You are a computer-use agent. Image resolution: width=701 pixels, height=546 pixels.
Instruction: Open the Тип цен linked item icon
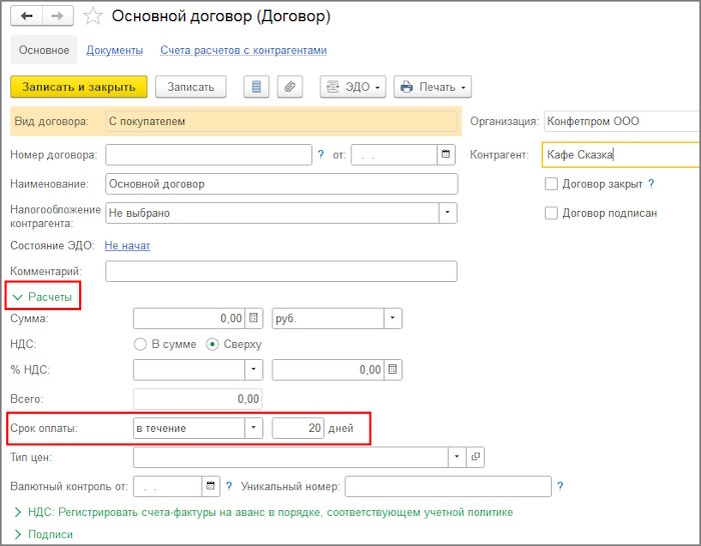coord(476,457)
